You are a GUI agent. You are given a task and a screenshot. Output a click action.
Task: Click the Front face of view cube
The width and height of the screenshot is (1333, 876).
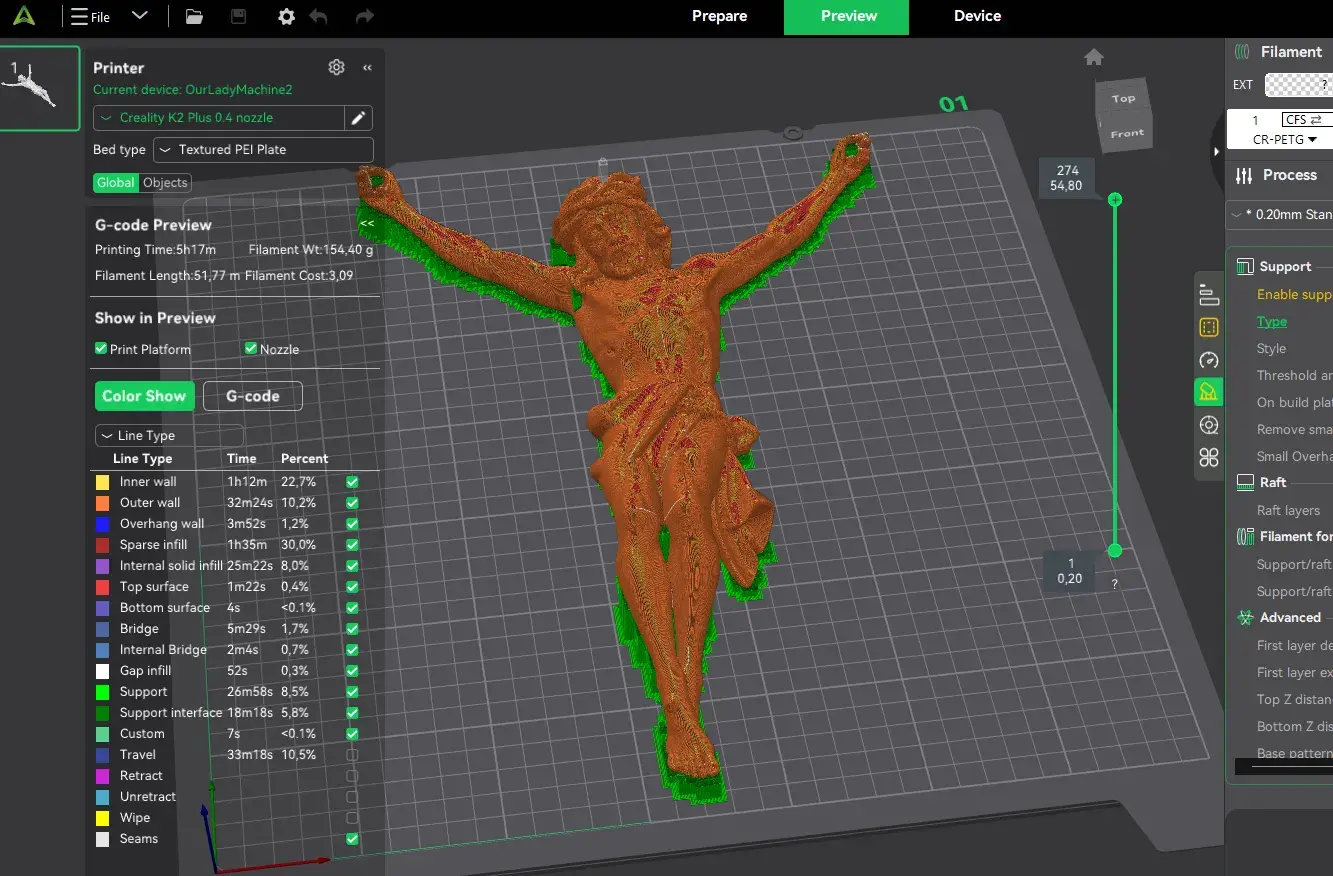[x=1127, y=134]
